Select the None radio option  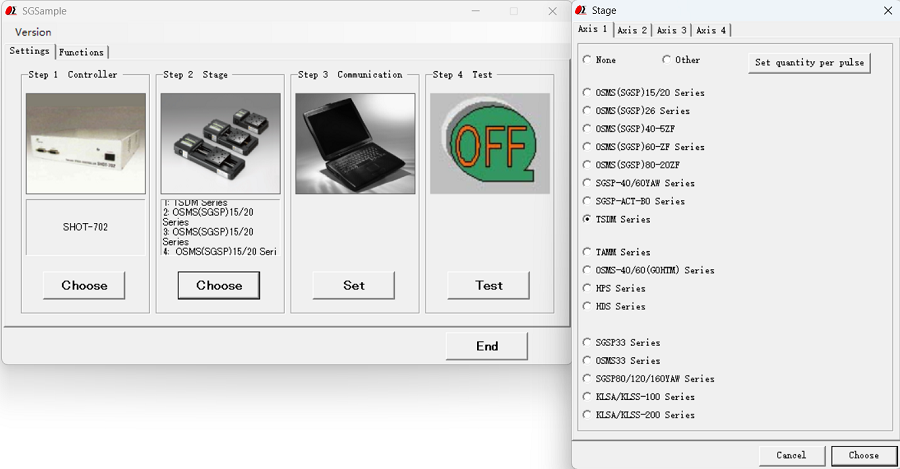pyautogui.click(x=587, y=60)
